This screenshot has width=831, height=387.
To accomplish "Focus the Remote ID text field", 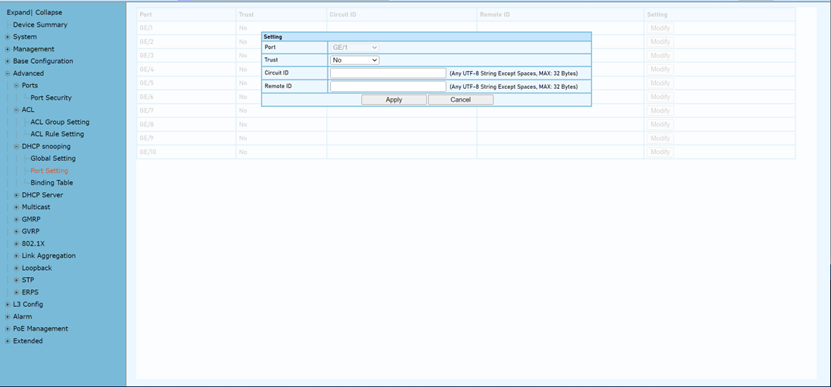I will pos(388,86).
